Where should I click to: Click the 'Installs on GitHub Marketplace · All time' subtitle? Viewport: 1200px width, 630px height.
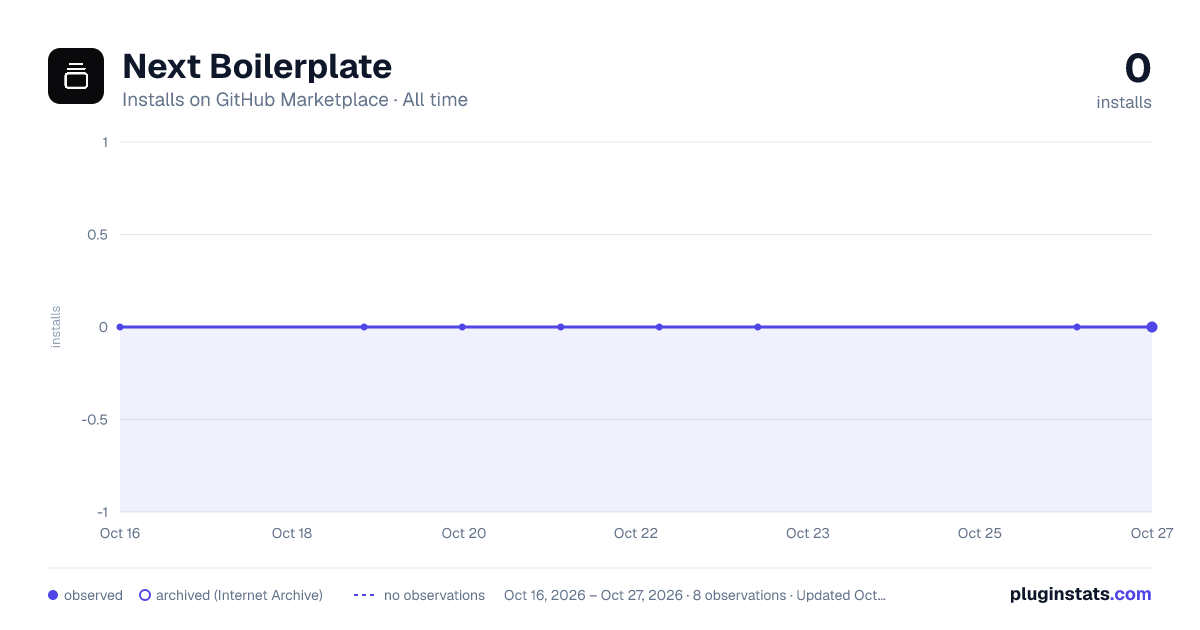coord(295,100)
